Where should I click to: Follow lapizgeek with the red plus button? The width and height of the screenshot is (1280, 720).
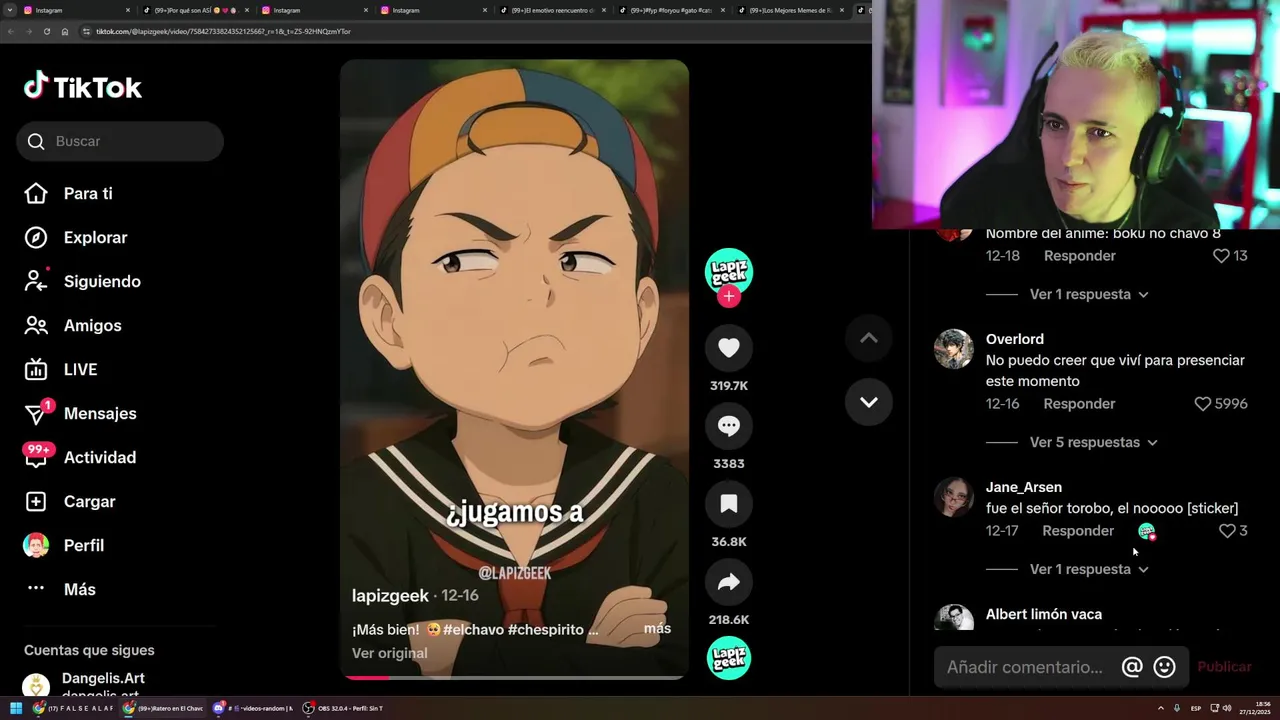click(729, 296)
